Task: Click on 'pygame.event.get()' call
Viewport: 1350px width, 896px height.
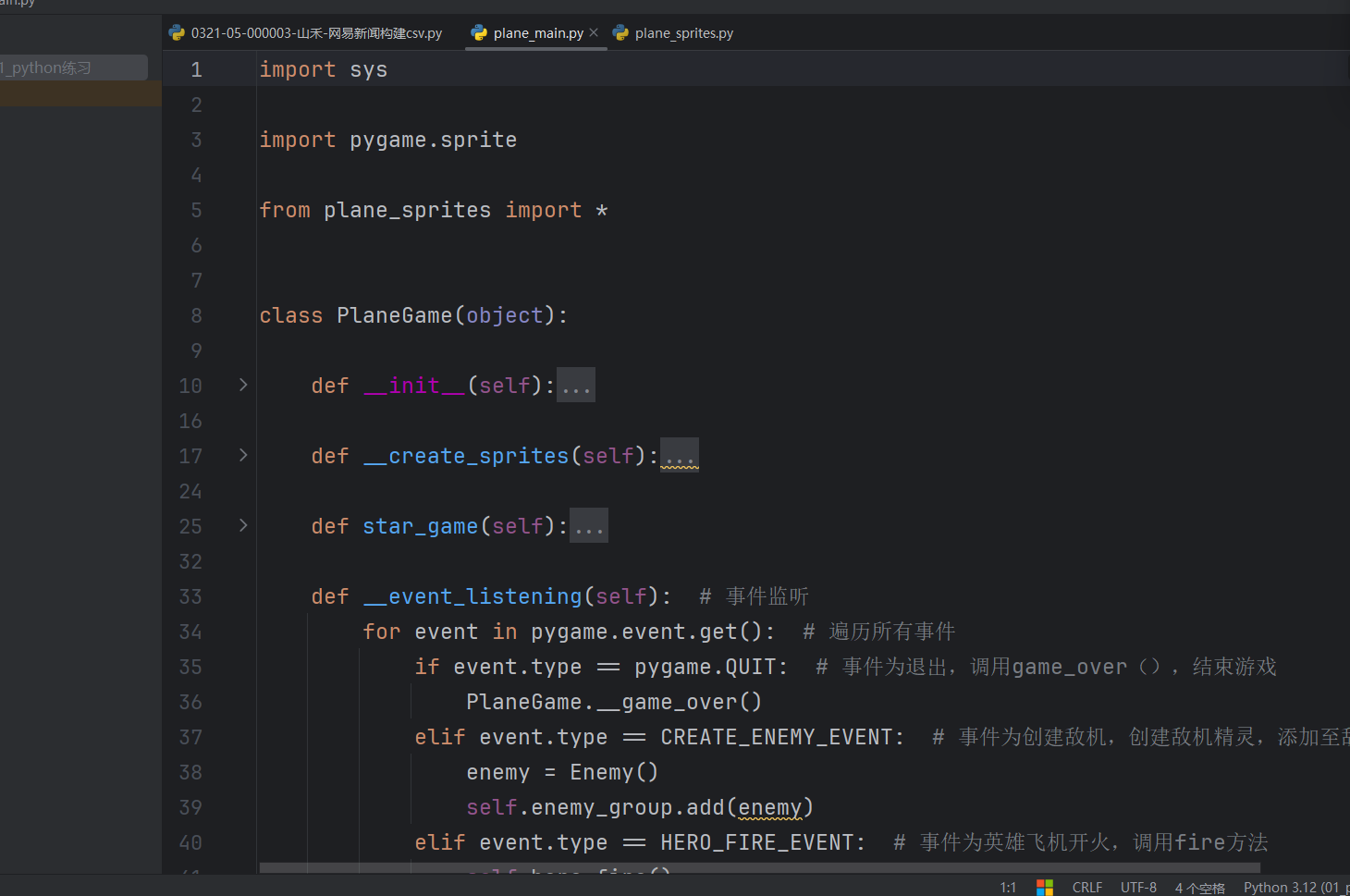Action: pos(646,632)
